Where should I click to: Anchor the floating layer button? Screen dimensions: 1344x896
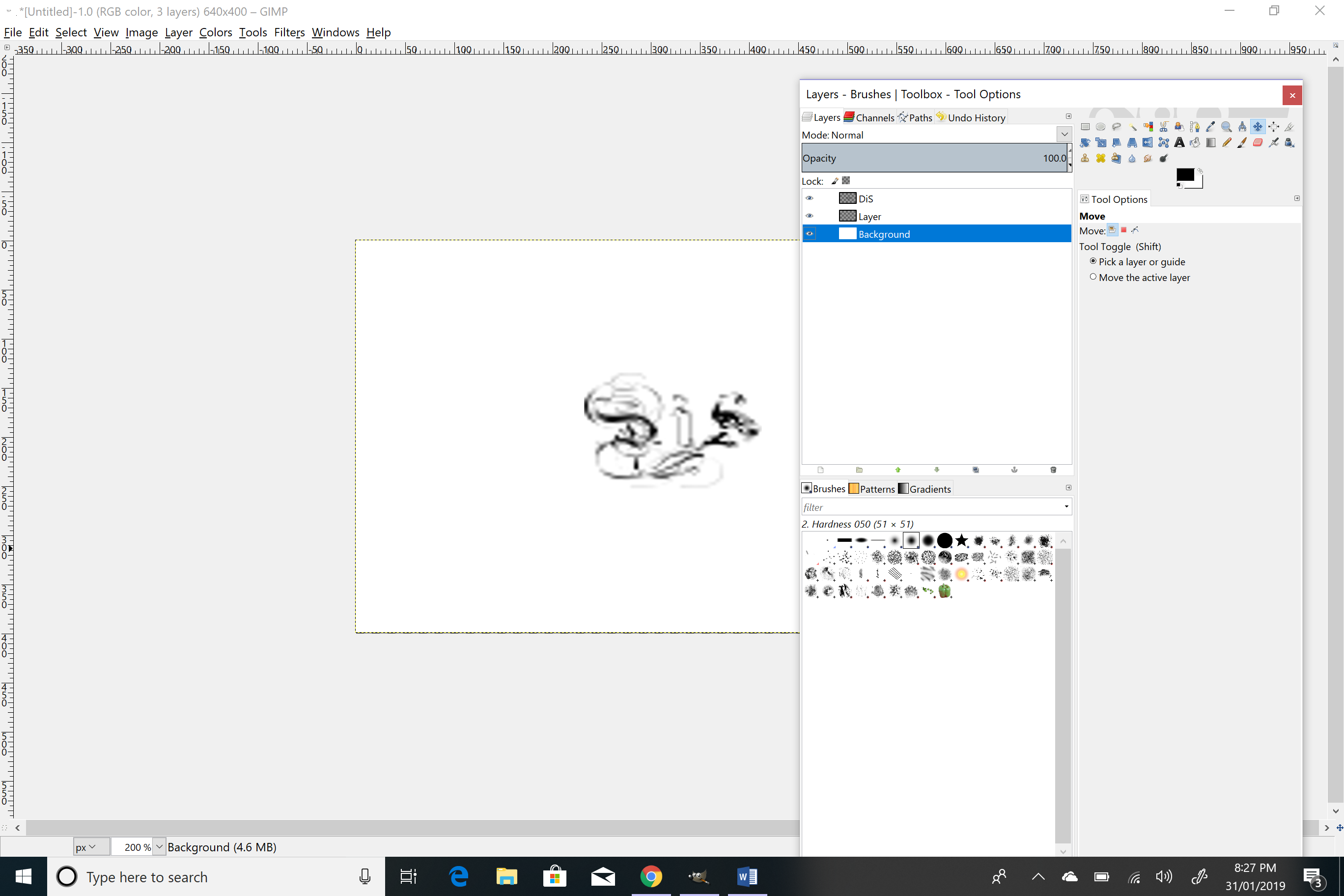(x=1015, y=470)
